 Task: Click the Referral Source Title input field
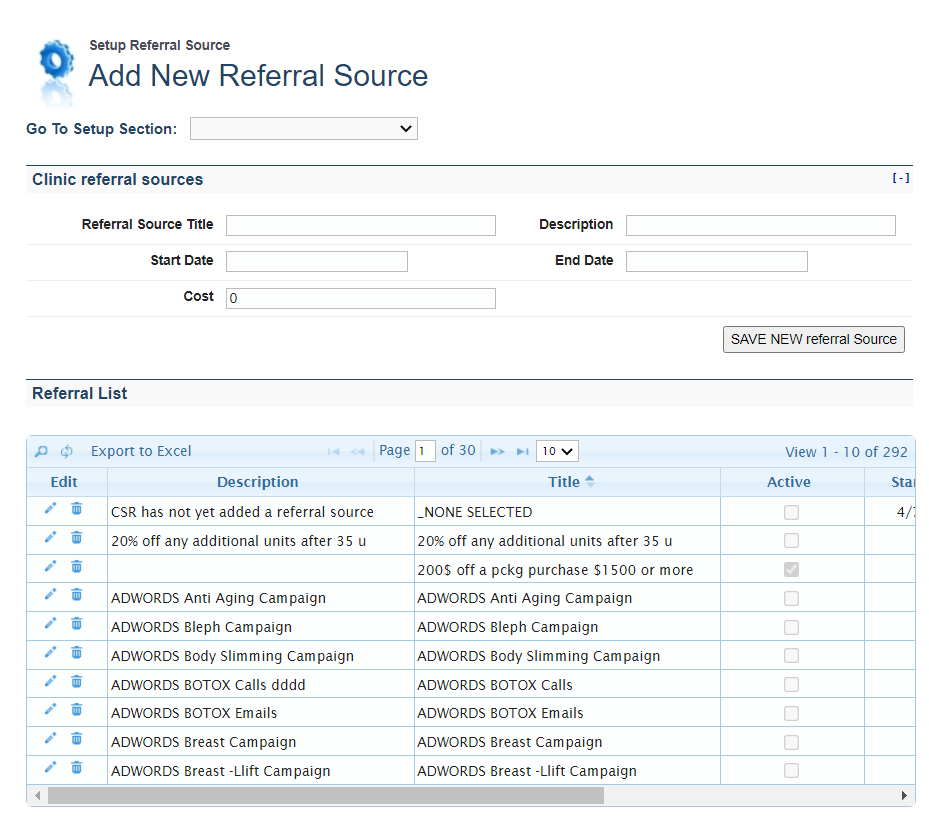click(x=360, y=225)
